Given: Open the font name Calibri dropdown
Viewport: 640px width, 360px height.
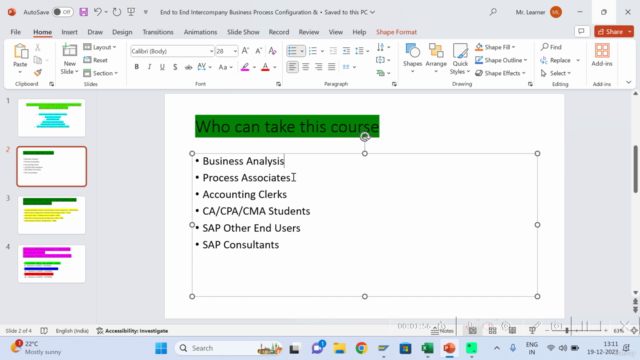Looking at the screenshot, I should 211,51.
